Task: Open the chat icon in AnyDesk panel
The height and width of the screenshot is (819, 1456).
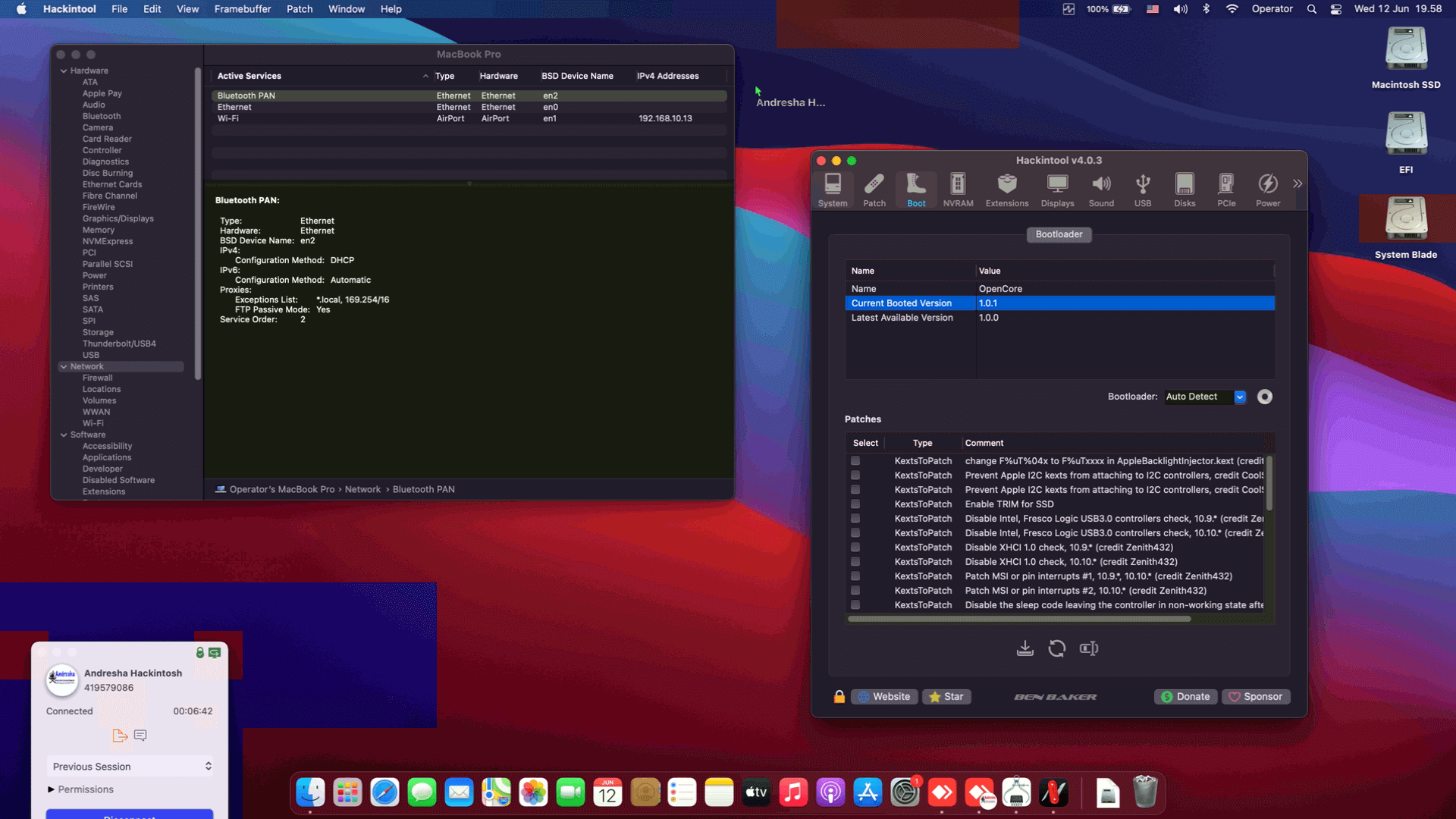Action: 140,735
